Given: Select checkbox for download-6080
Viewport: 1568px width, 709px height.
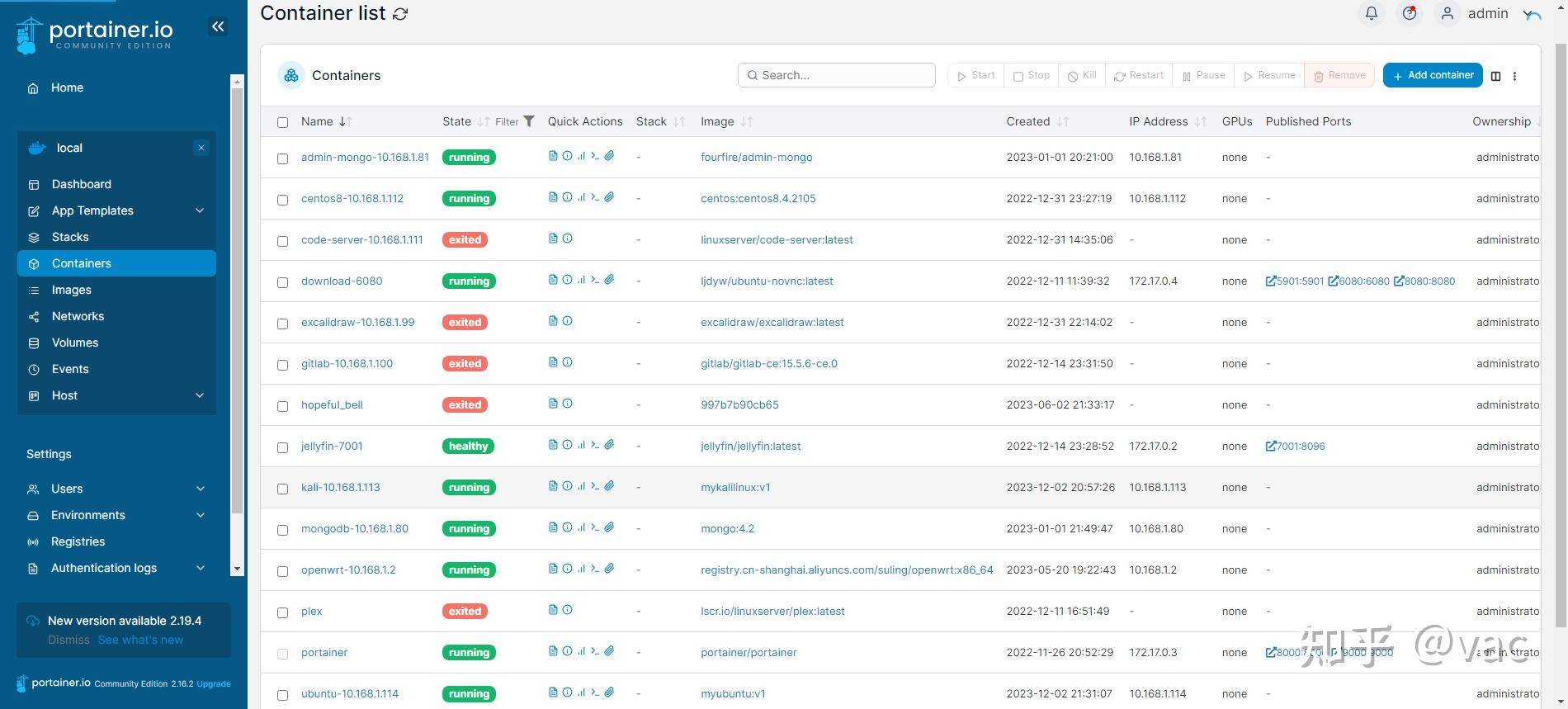Looking at the screenshot, I should pos(282,282).
